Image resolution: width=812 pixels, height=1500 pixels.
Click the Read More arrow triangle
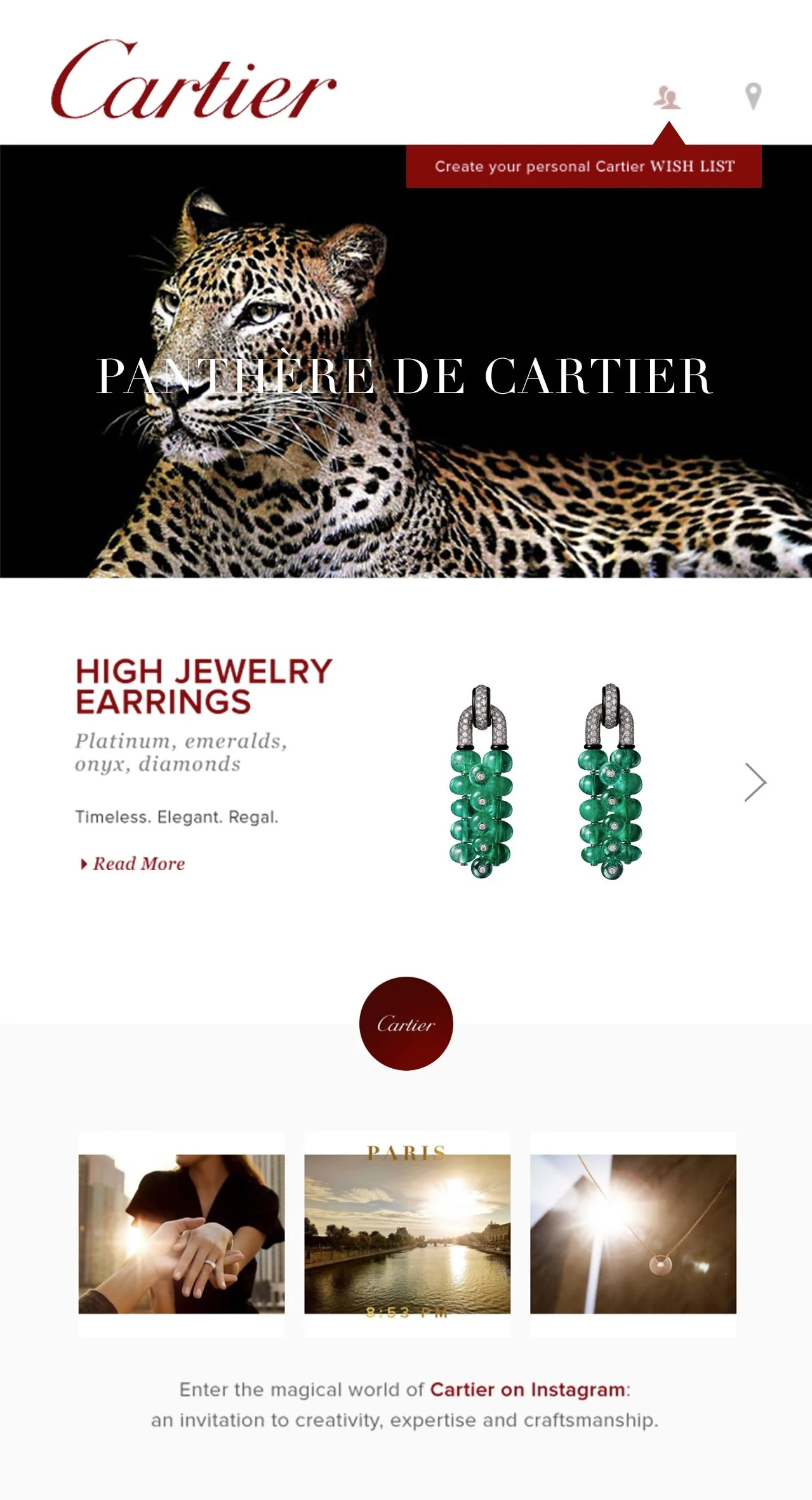pos(84,864)
